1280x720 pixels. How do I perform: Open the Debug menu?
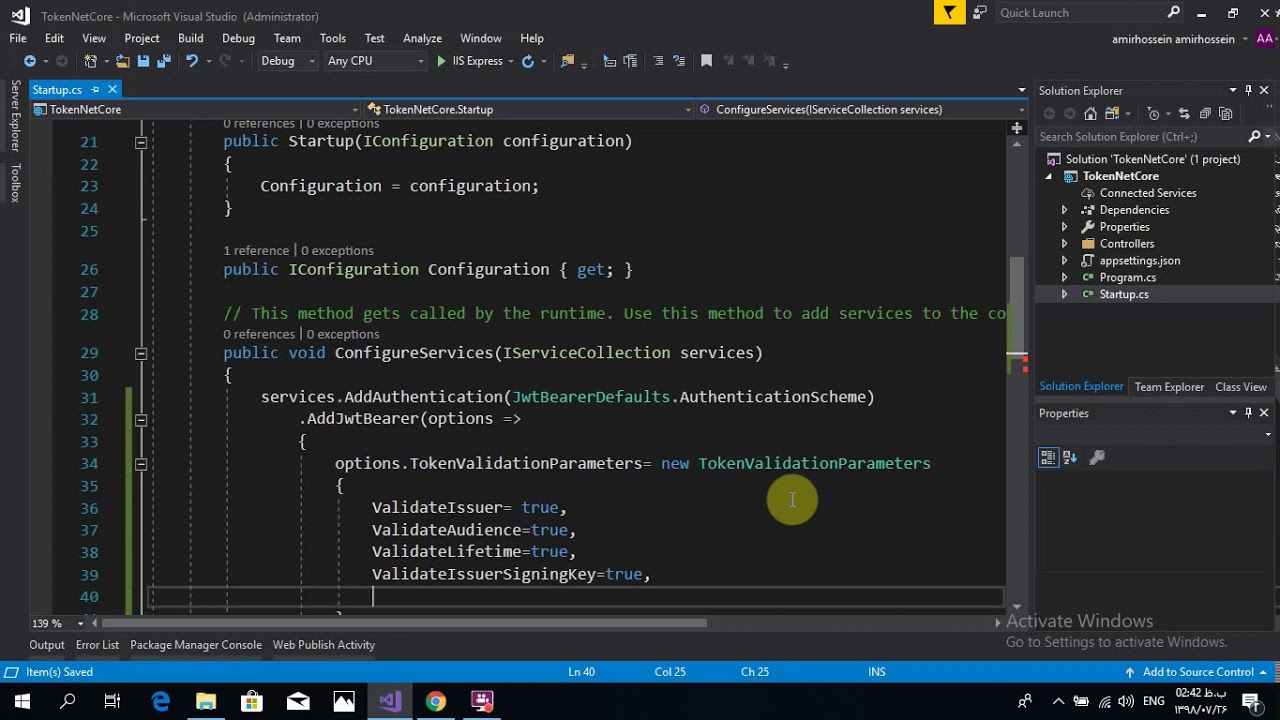point(238,38)
